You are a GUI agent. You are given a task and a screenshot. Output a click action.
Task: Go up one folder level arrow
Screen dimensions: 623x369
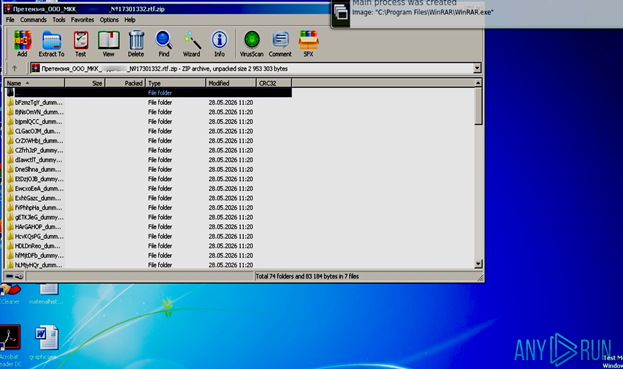point(15,68)
